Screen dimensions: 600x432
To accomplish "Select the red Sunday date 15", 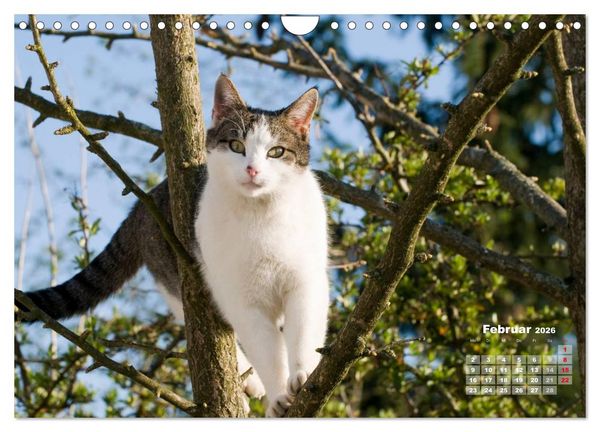I will click(x=565, y=370).
